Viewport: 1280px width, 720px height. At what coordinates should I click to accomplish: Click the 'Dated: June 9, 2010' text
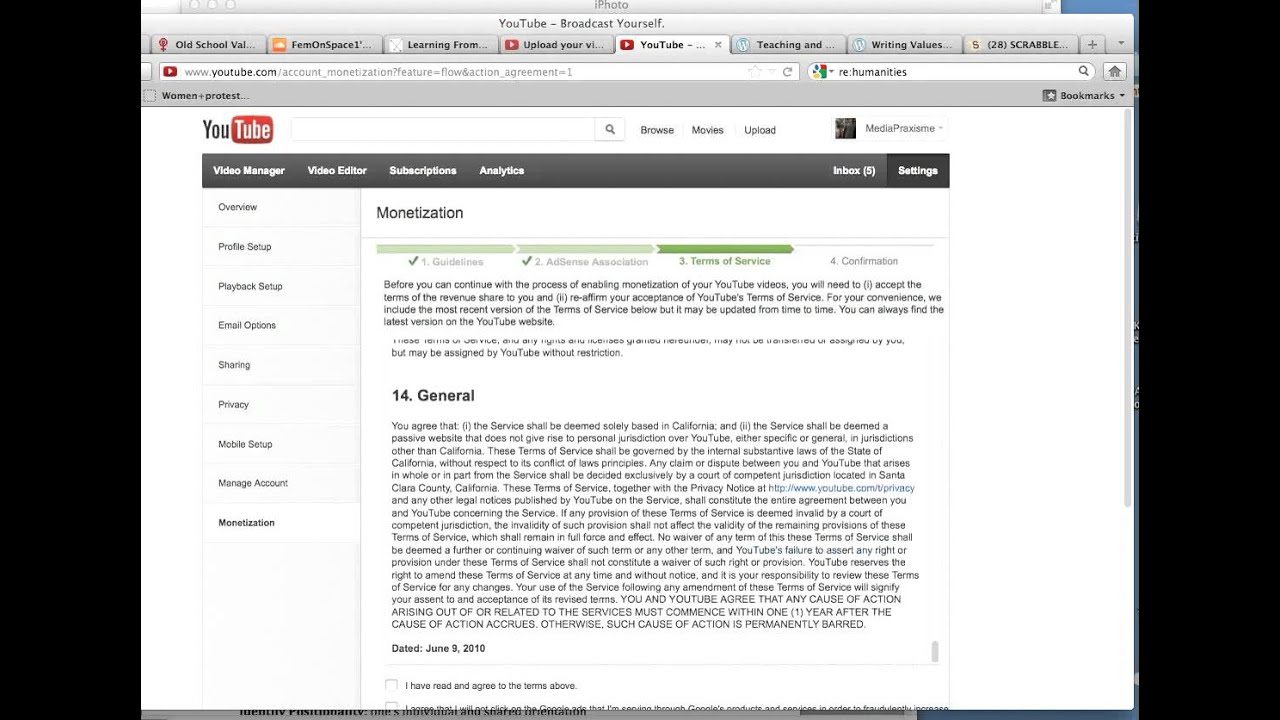[x=438, y=648]
